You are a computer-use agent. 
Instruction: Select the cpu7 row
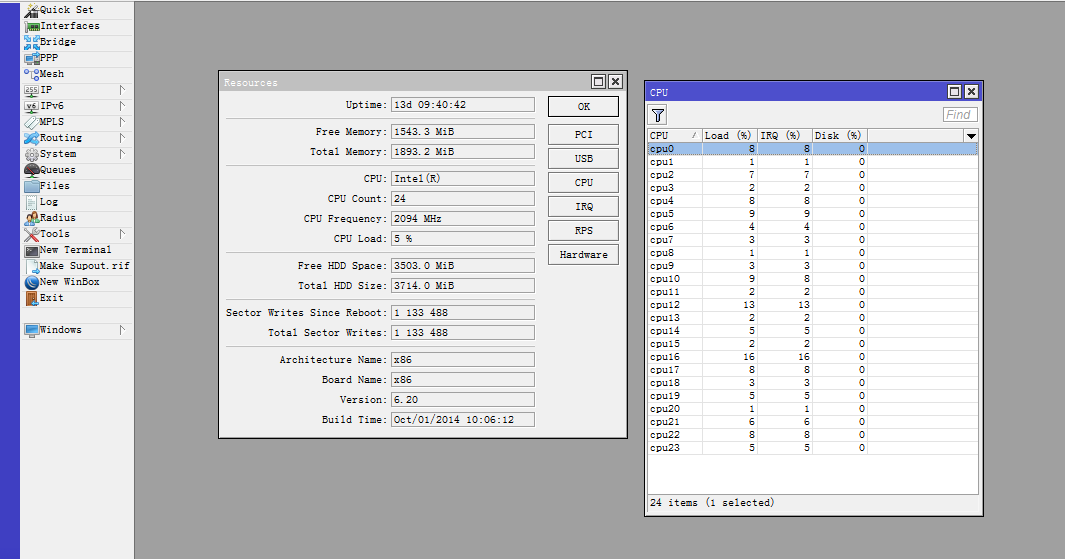[813, 240]
